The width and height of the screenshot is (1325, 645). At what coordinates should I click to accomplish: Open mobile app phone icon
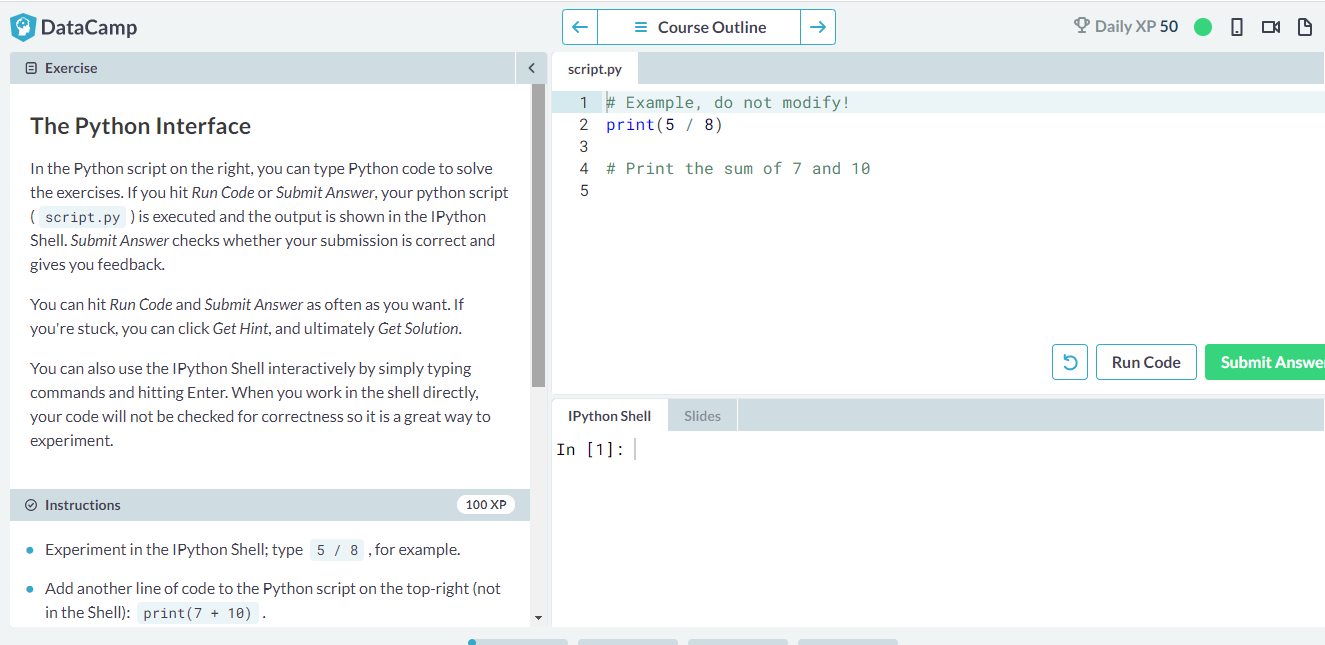(x=1236, y=27)
